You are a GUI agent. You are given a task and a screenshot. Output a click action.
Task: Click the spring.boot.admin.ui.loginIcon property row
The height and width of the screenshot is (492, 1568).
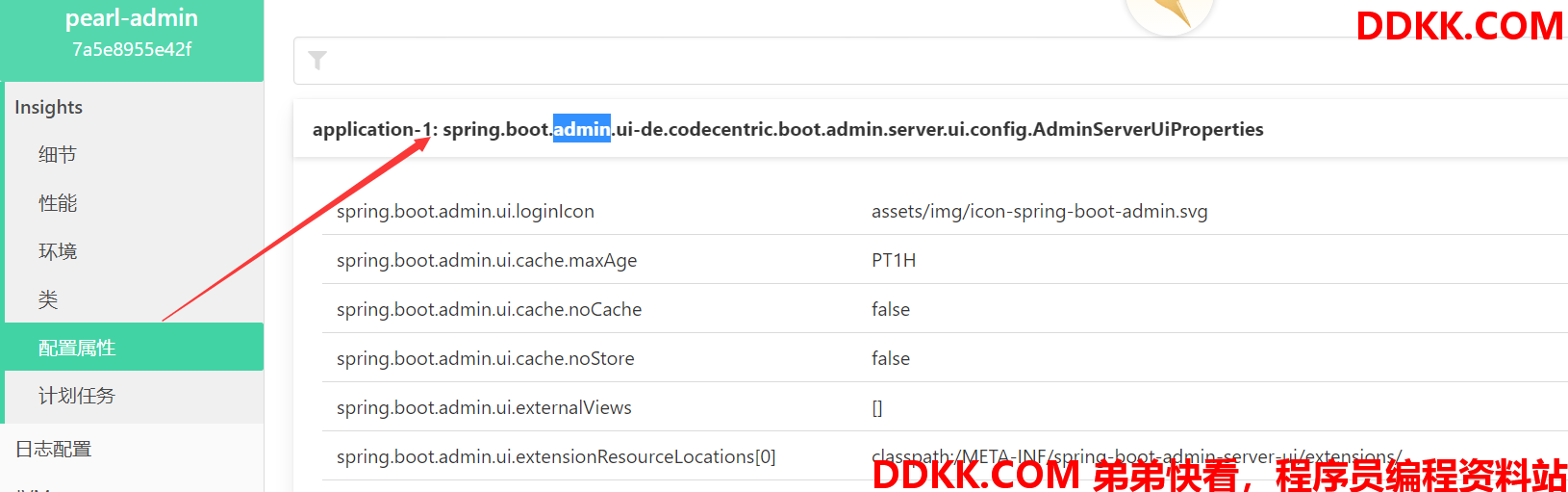(945, 211)
